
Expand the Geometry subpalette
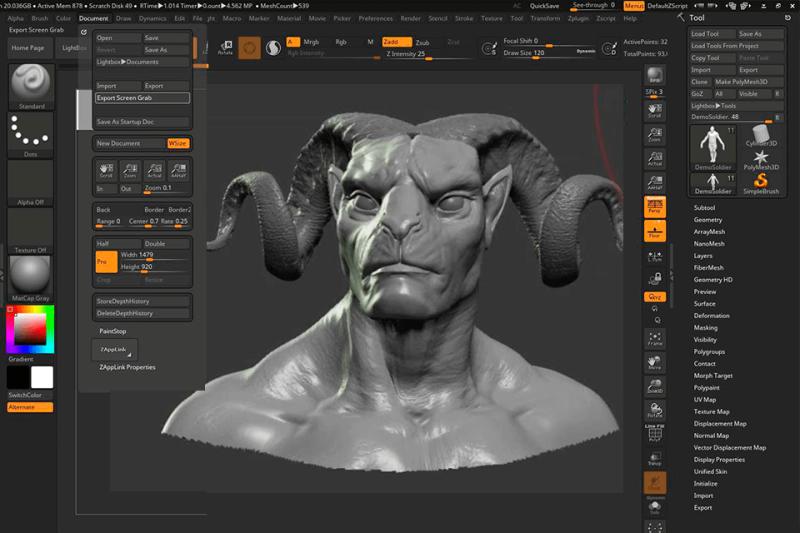coord(708,220)
